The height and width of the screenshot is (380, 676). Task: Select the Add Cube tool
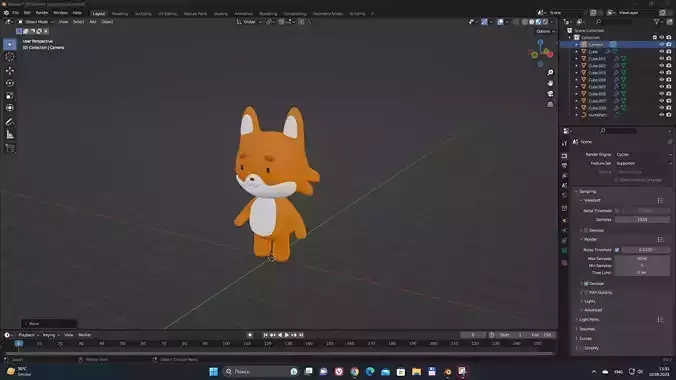9,149
